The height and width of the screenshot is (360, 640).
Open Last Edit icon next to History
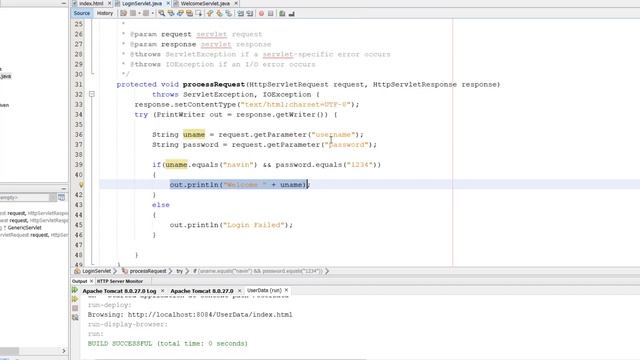[x=123, y=13]
